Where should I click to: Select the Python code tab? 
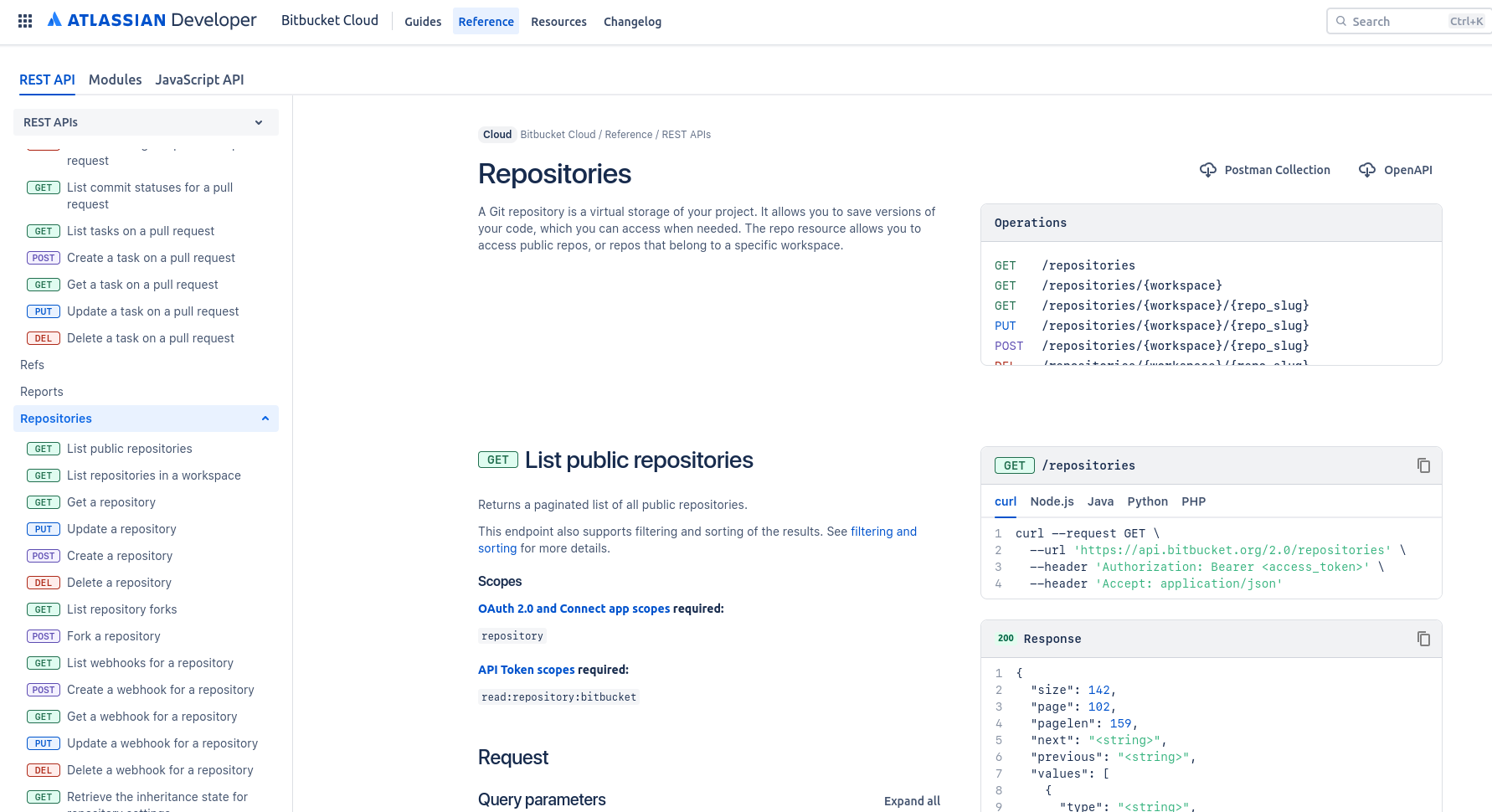1147,501
